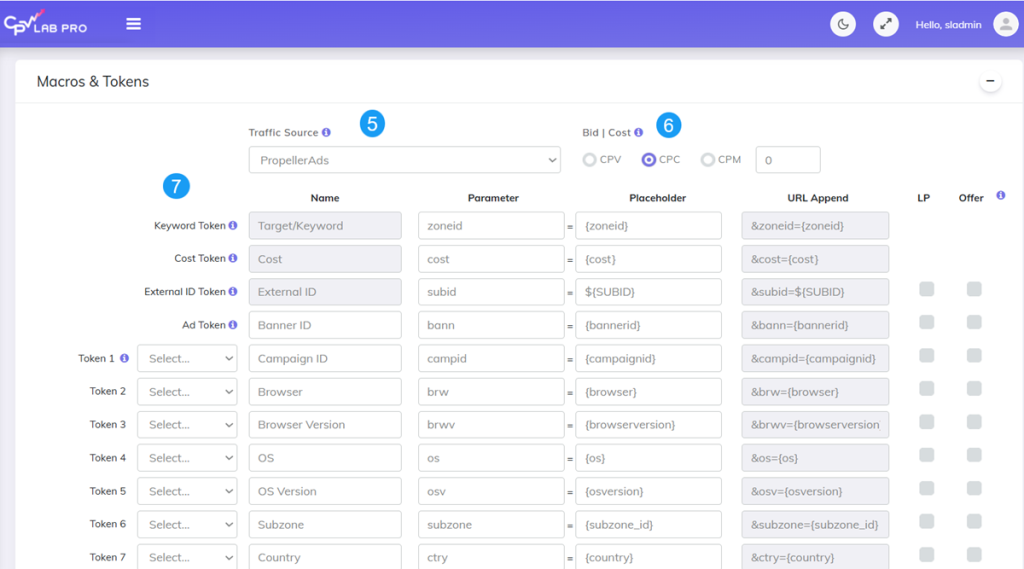Check Offer box for External ID row
Image resolution: width=1024 pixels, height=569 pixels.
click(974, 289)
